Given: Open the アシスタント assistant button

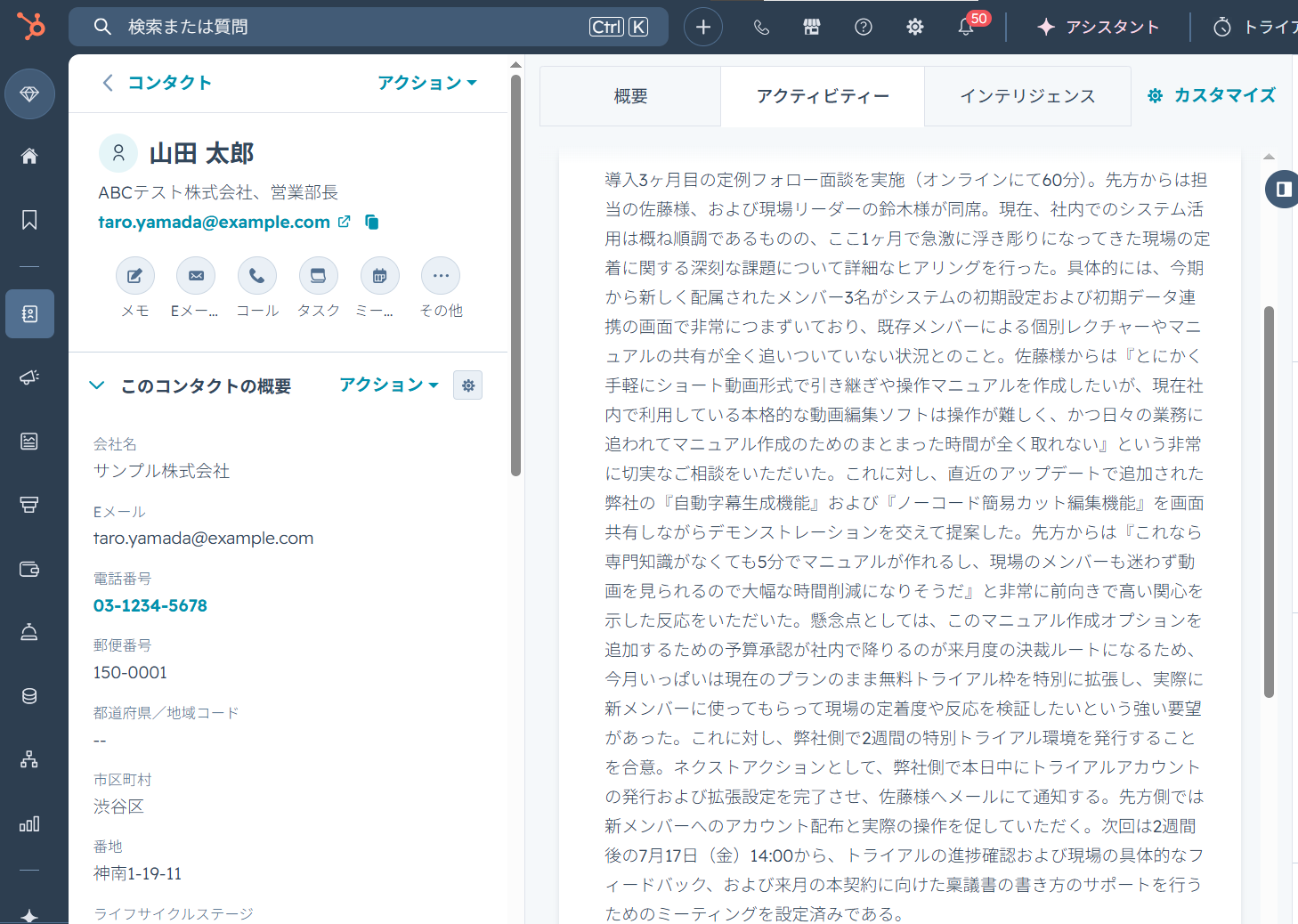Looking at the screenshot, I should pos(1099,28).
